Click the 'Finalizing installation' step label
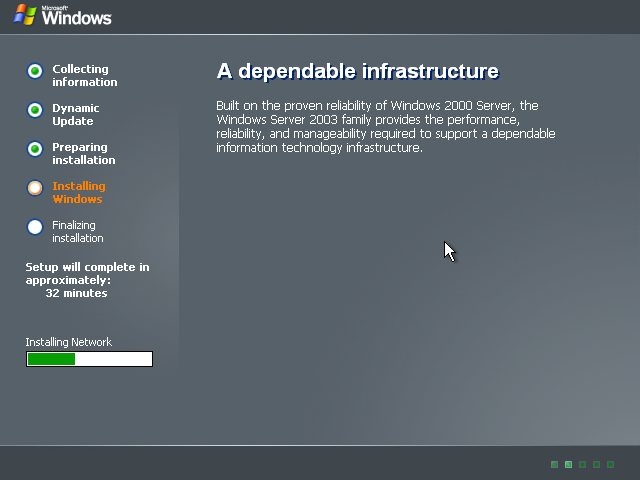This screenshot has width=640, height=480. [78, 231]
